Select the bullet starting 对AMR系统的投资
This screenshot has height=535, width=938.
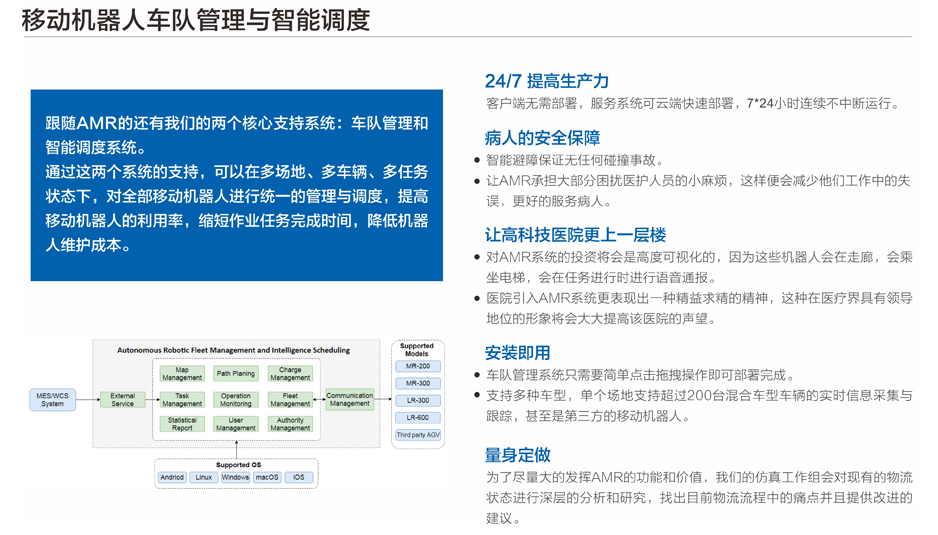click(699, 268)
